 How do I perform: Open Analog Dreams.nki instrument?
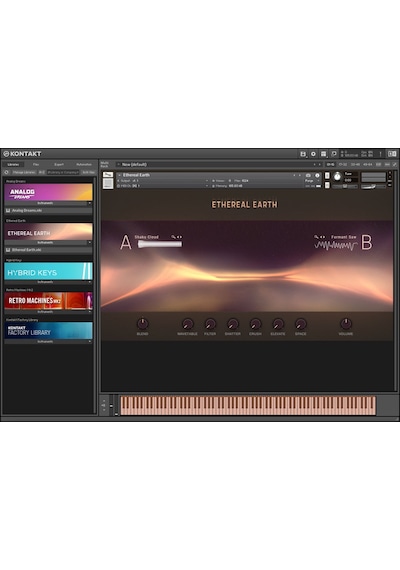48,210
